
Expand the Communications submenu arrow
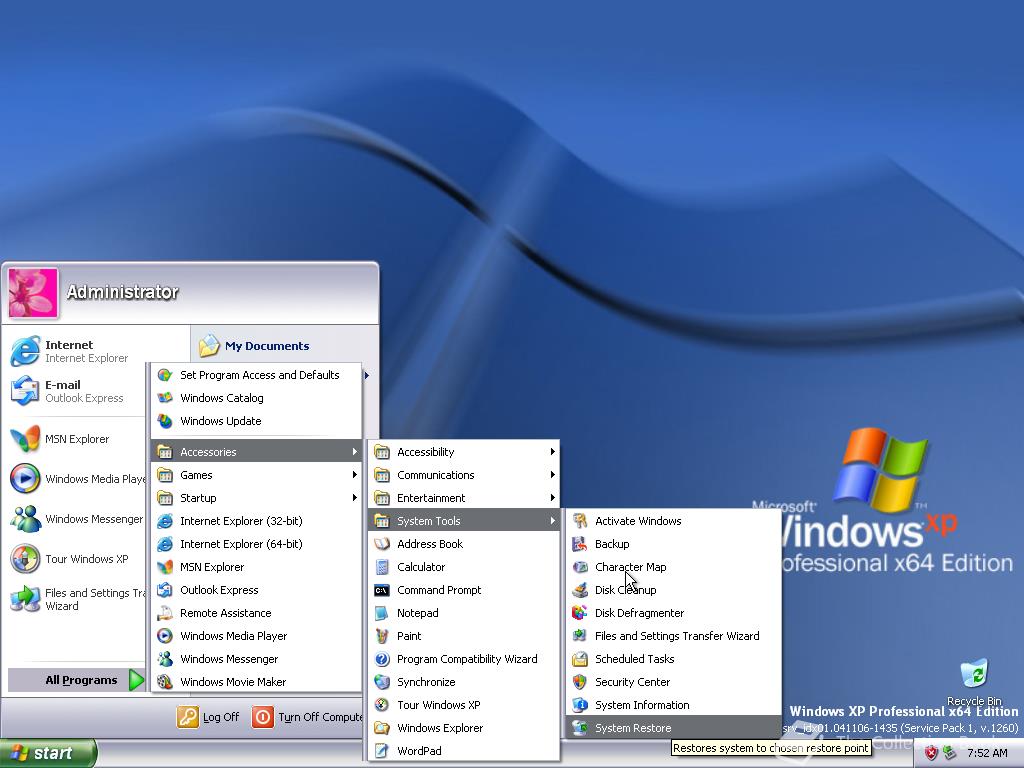tap(552, 475)
